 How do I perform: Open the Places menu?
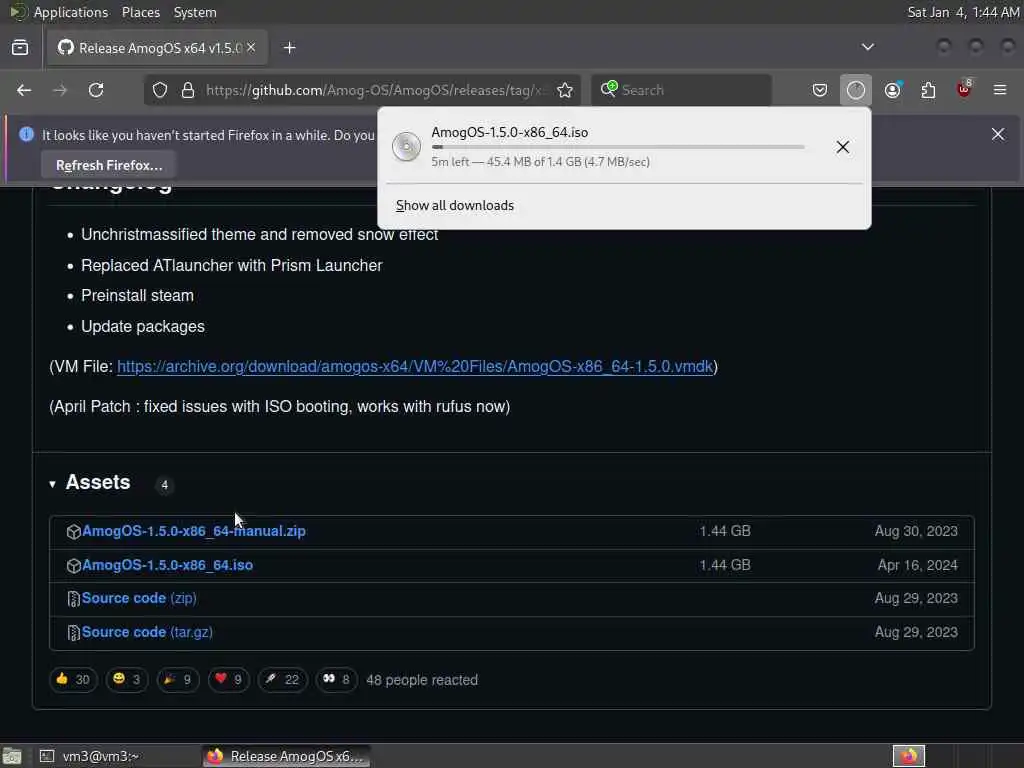click(x=140, y=12)
